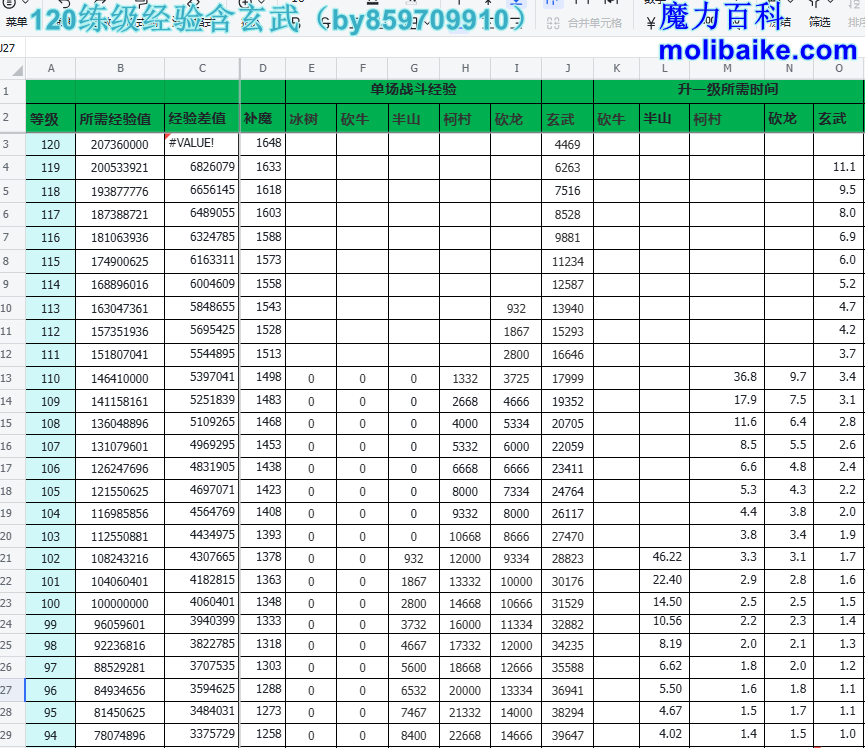Click the ¥ currency format icon

point(651,23)
